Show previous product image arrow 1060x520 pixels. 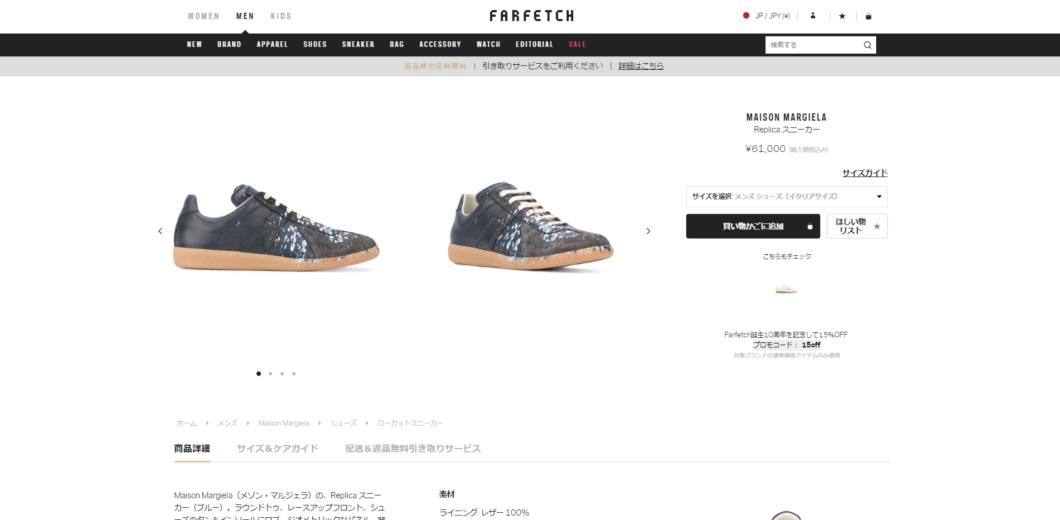[160, 231]
